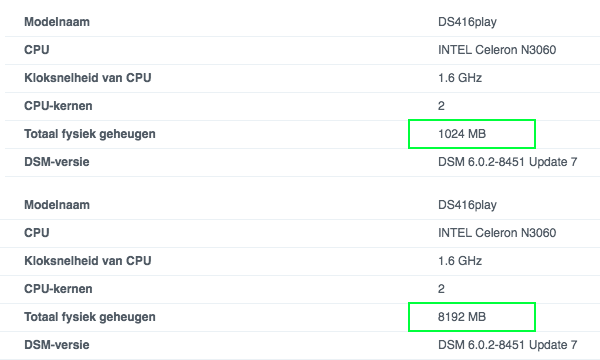The image size is (600, 360).
Task: Select the CPU-kernen label in first table
Action: pos(58,106)
